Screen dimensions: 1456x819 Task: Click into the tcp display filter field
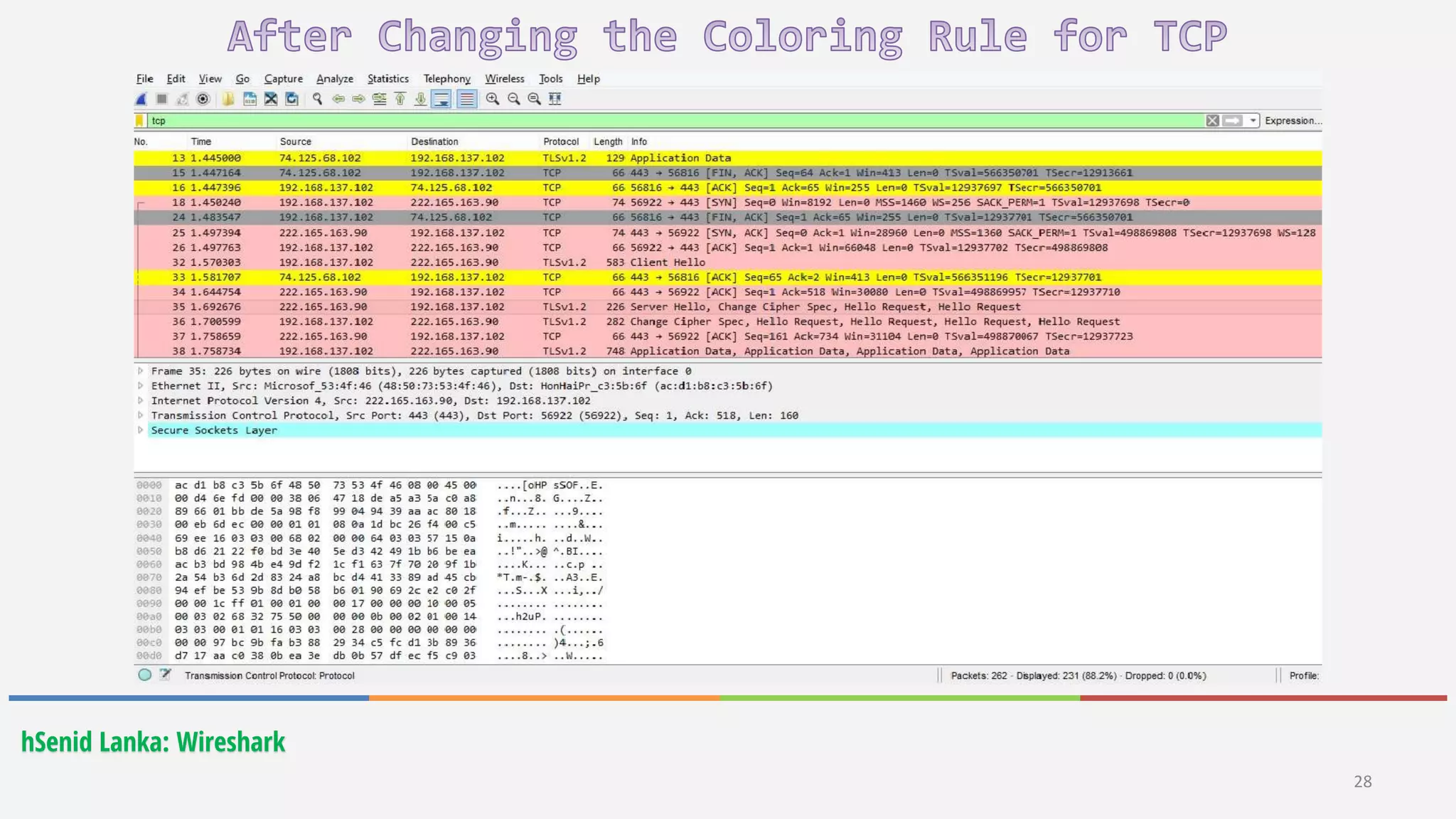click(x=675, y=121)
